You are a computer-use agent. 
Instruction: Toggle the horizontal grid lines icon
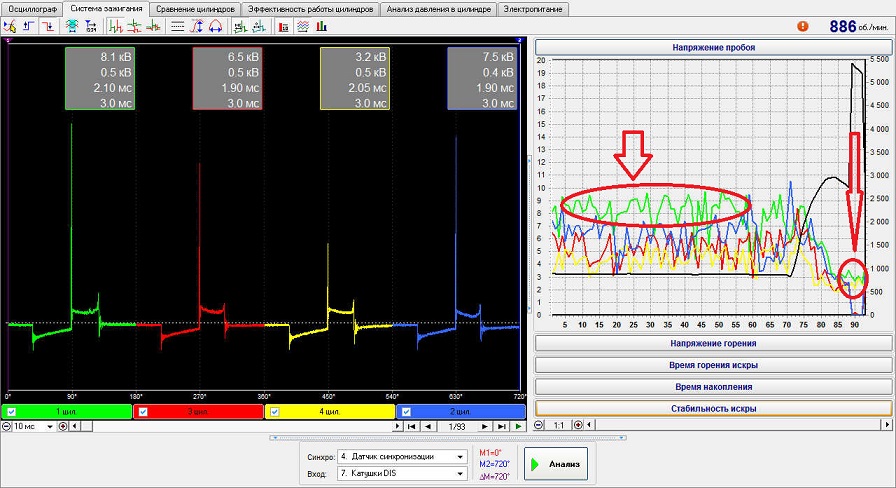(x=178, y=26)
